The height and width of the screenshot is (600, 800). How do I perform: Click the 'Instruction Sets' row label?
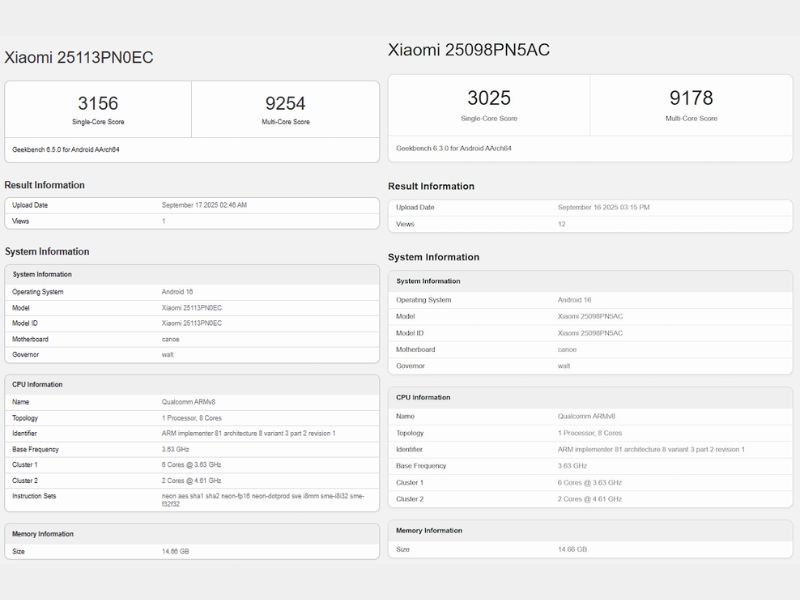[34, 496]
